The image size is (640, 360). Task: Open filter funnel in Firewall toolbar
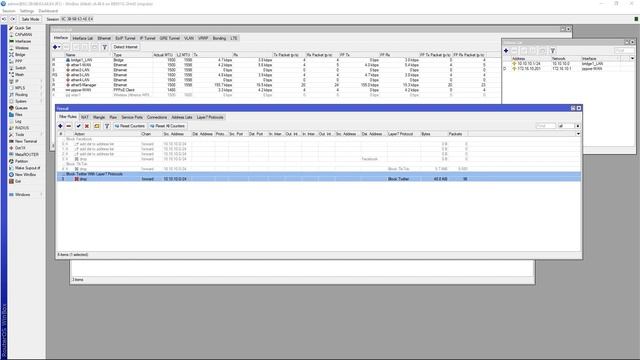pyautogui.click(x=107, y=126)
